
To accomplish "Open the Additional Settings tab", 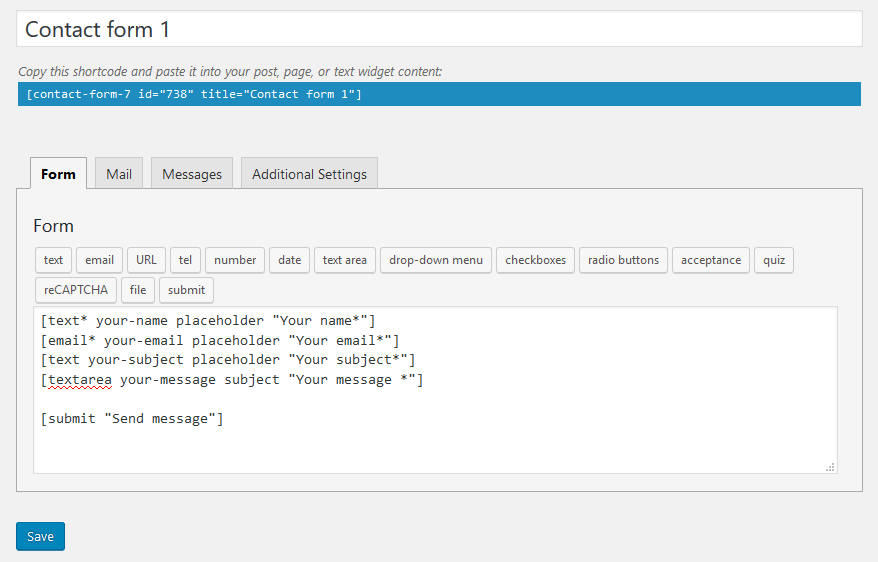I will [309, 174].
